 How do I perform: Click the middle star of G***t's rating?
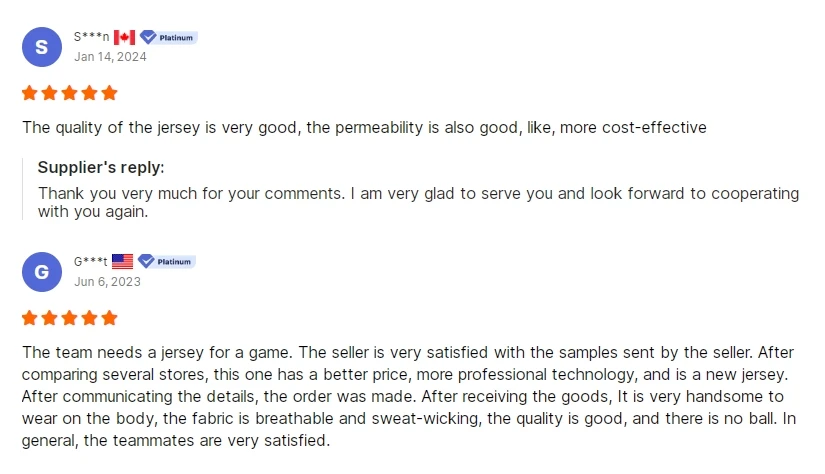click(x=69, y=318)
